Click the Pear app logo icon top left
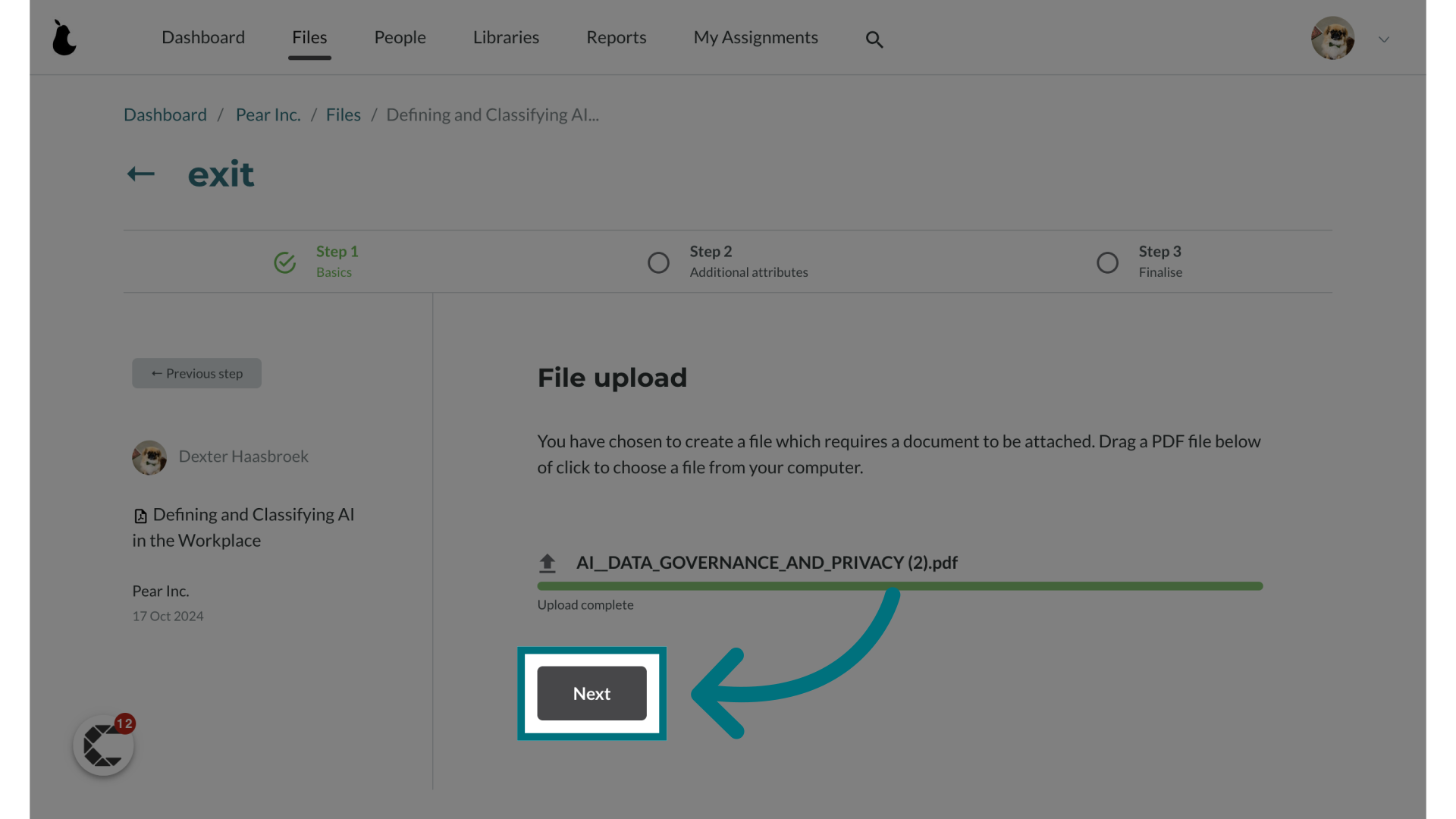 64,37
